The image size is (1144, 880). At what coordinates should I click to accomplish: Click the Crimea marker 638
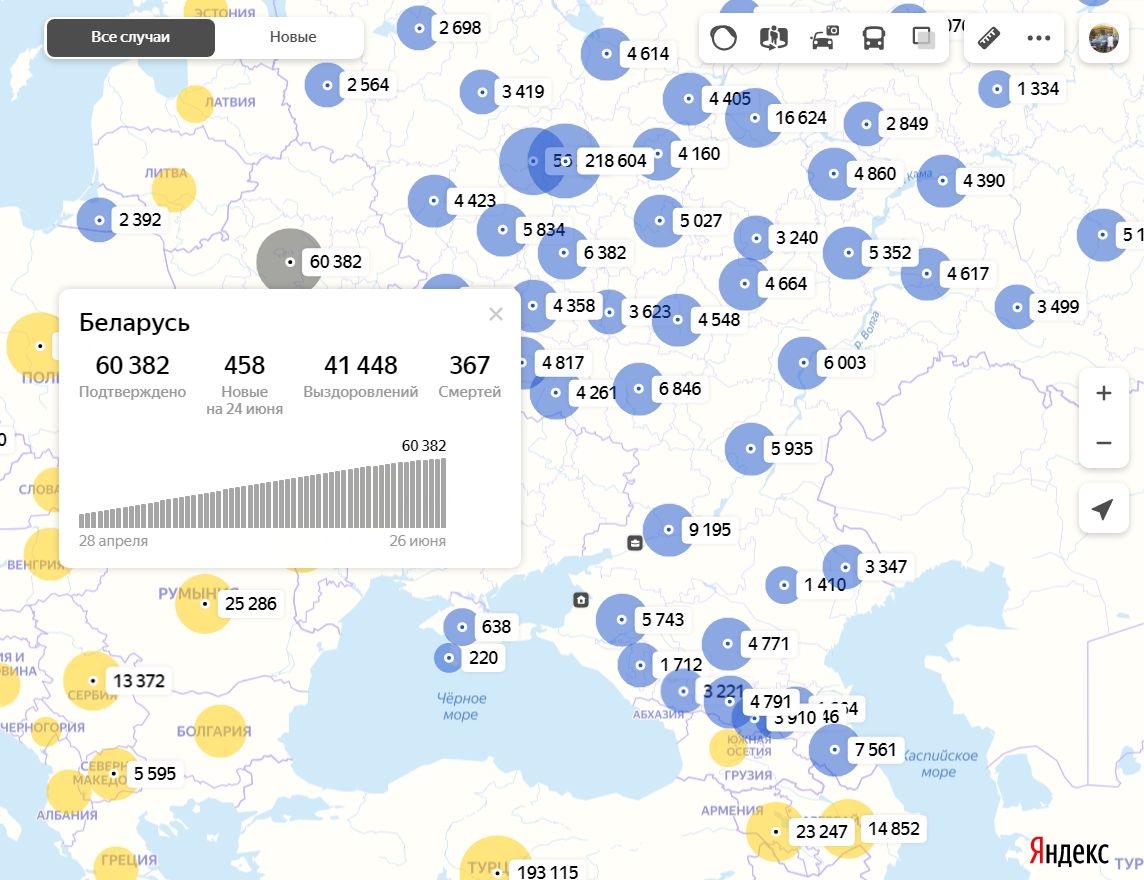pyautogui.click(x=461, y=627)
